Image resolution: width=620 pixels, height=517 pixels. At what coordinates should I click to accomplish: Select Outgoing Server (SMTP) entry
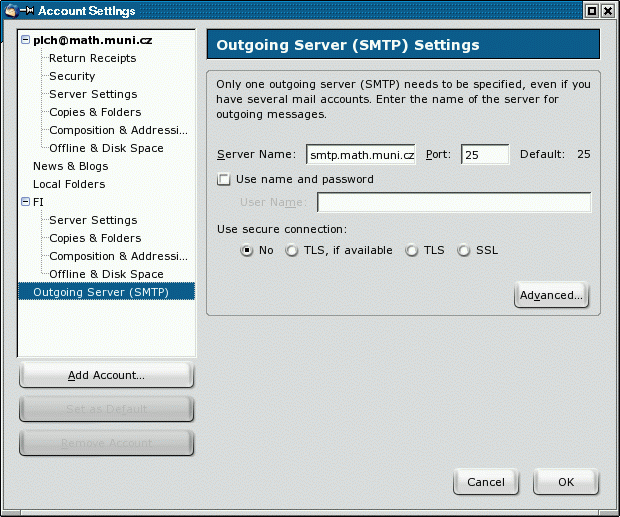(106, 292)
